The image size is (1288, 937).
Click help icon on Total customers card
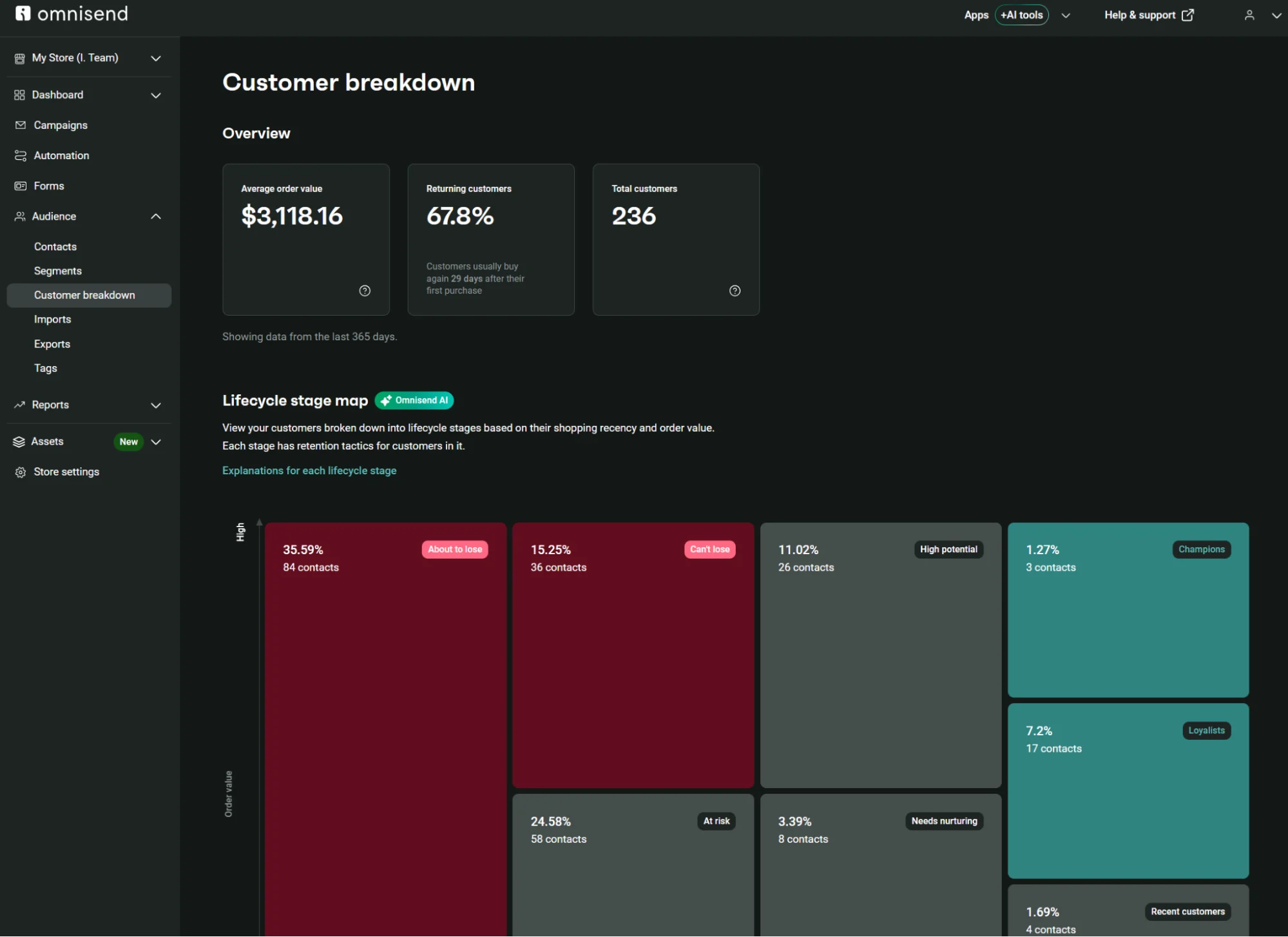tap(735, 291)
